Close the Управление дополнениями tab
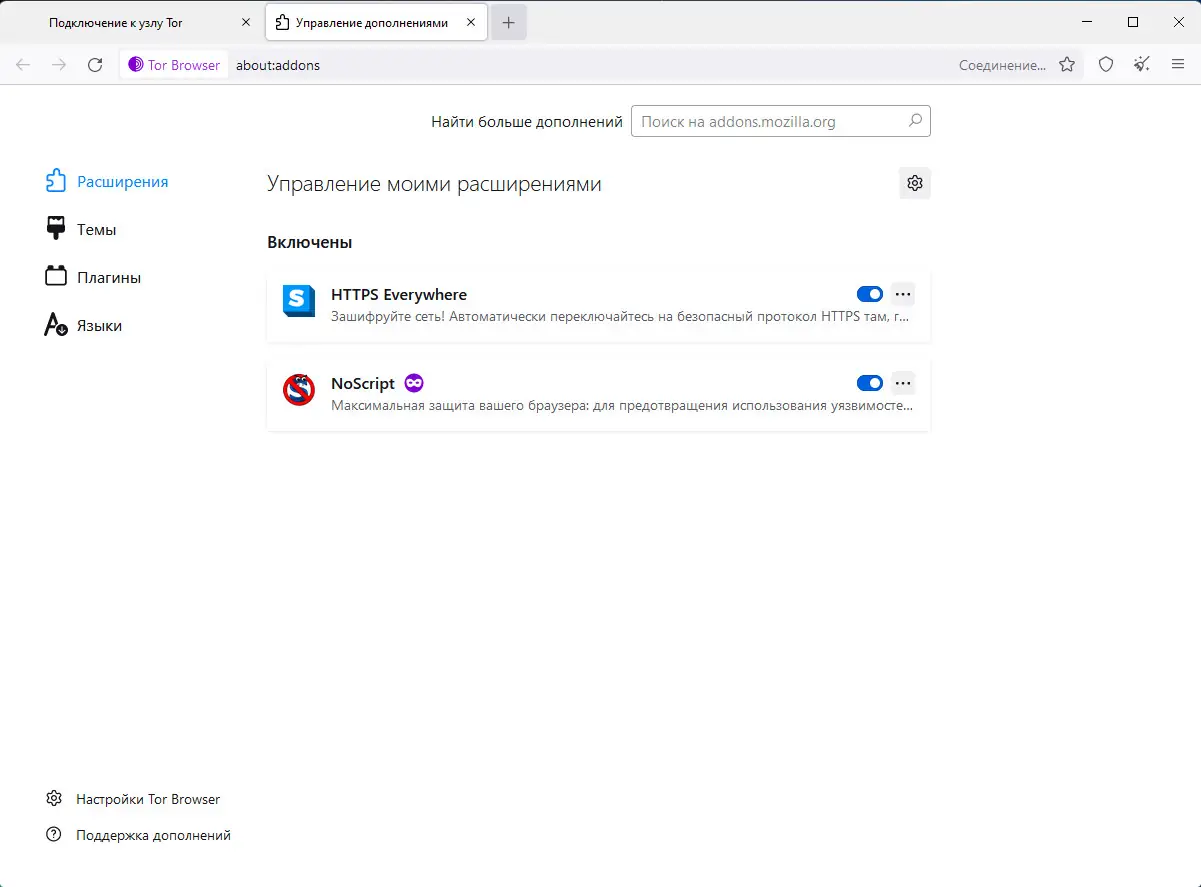 pos(470,23)
